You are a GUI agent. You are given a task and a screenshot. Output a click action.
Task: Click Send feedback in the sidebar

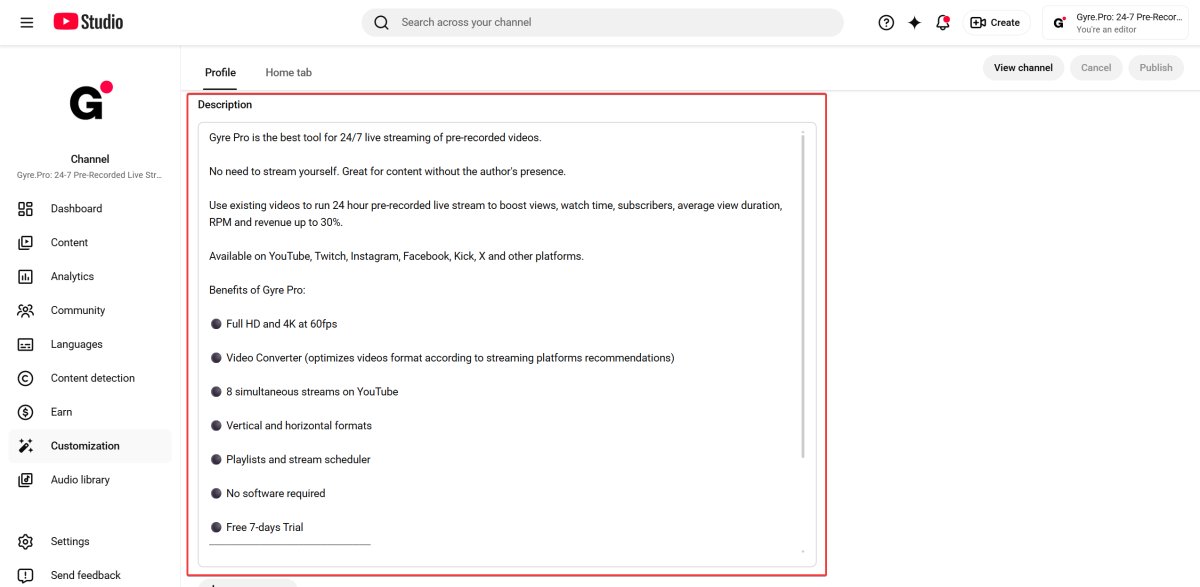click(x=90, y=576)
